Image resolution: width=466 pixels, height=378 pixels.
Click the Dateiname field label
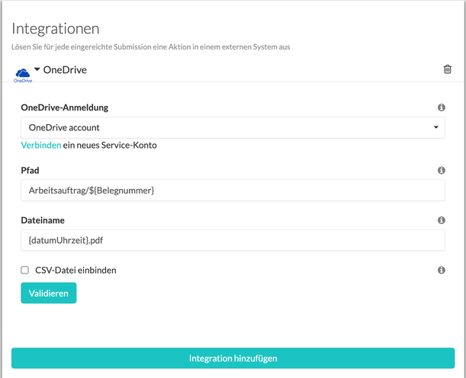43,220
